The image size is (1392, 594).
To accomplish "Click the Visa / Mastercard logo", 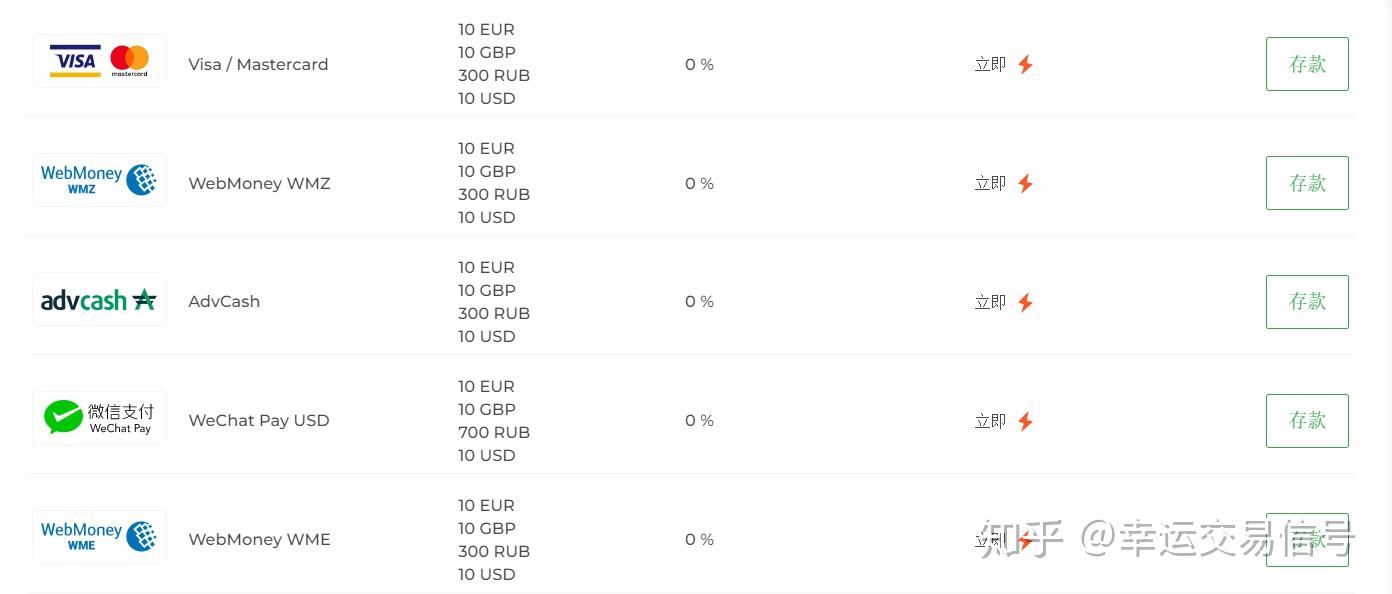I will click(99, 61).
